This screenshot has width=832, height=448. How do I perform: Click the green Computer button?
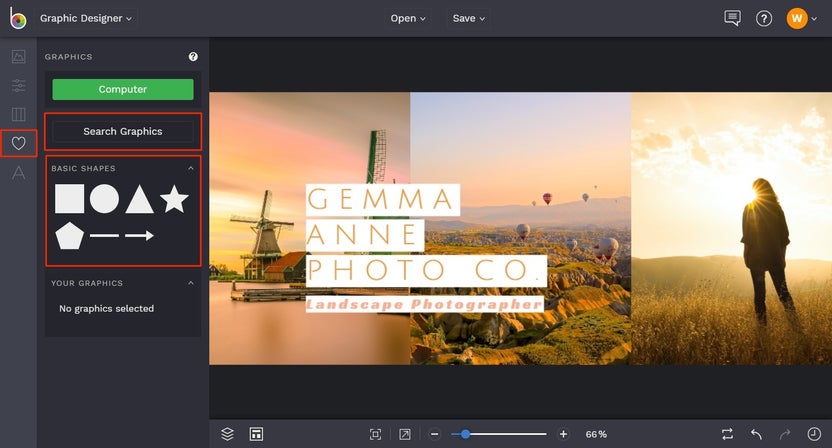click(x=123, y=90)
